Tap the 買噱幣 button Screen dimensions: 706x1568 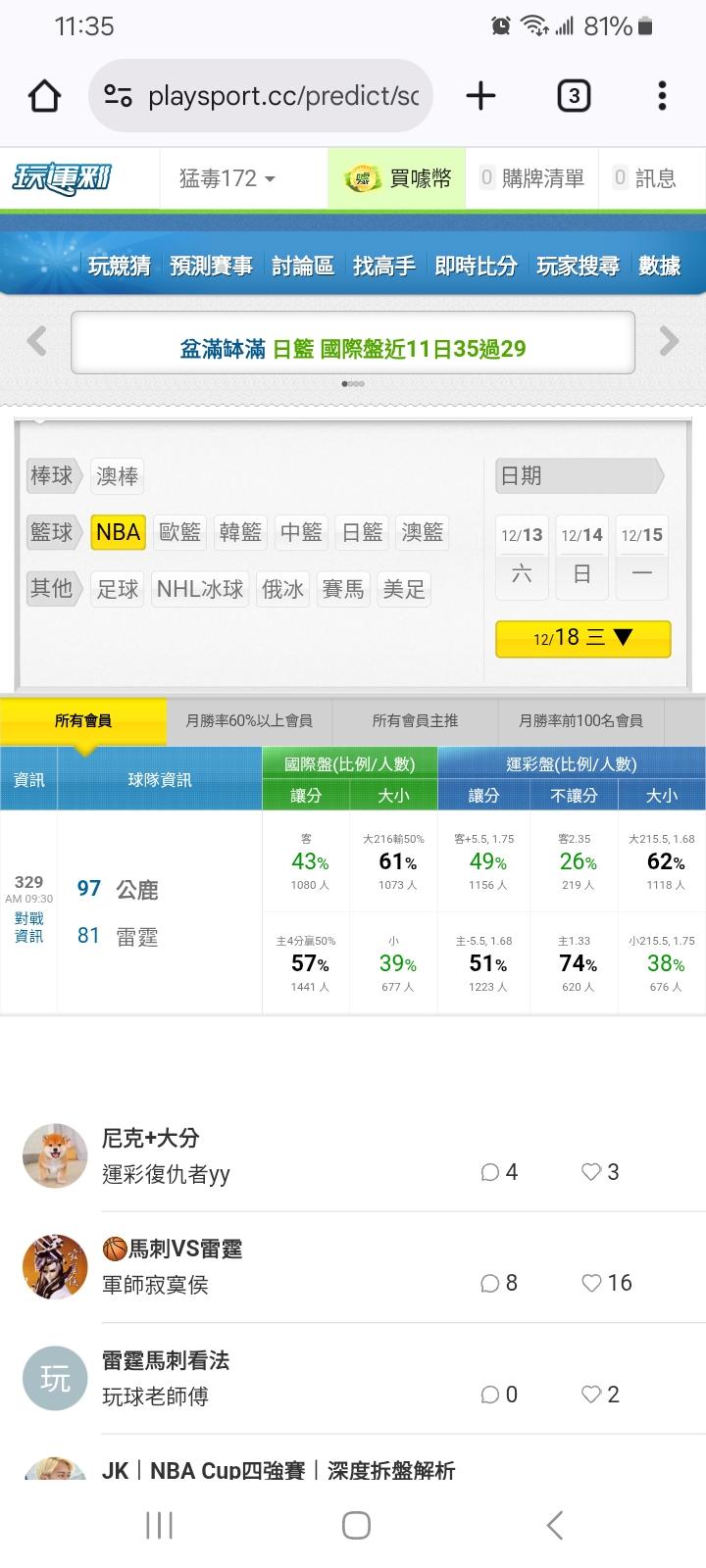pyautogui.click(x=398, y=178)
